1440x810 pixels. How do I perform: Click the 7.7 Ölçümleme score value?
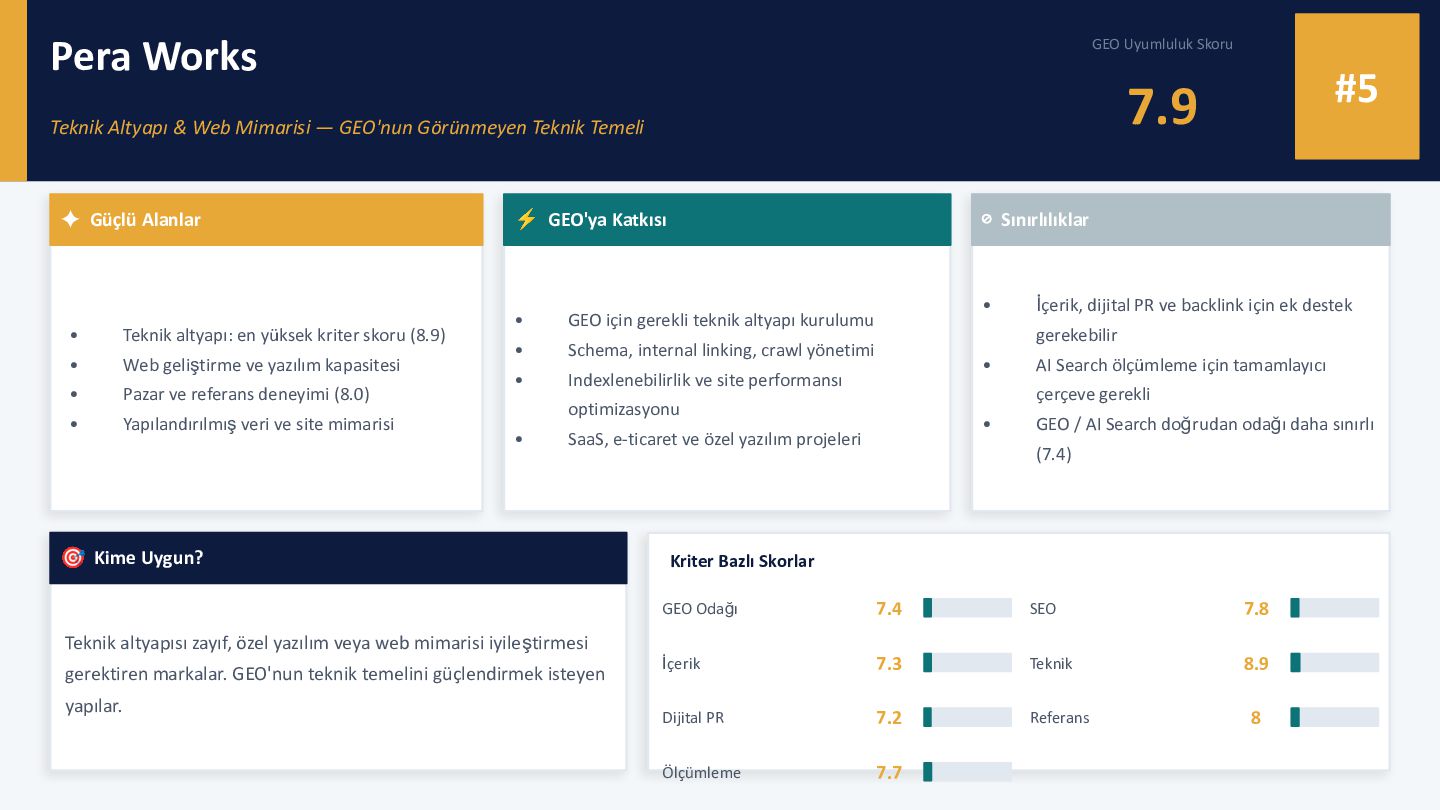pos(889,772)
